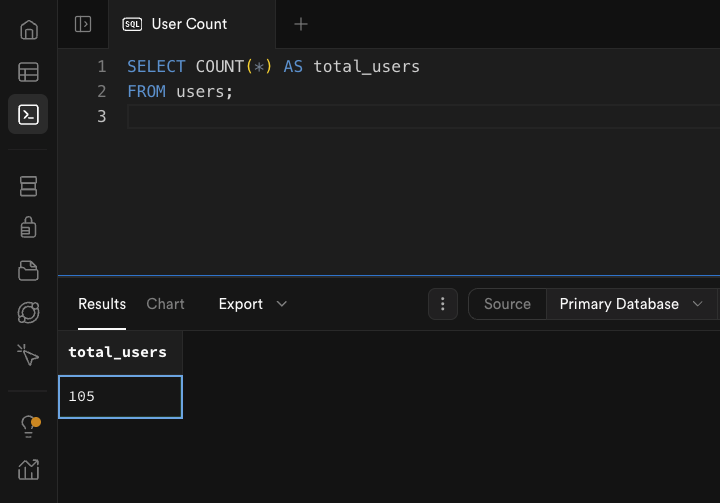This screenshot has width=720, height=503.
Task: Click the FROM keyword in line 2
Action: click(146, 91)
